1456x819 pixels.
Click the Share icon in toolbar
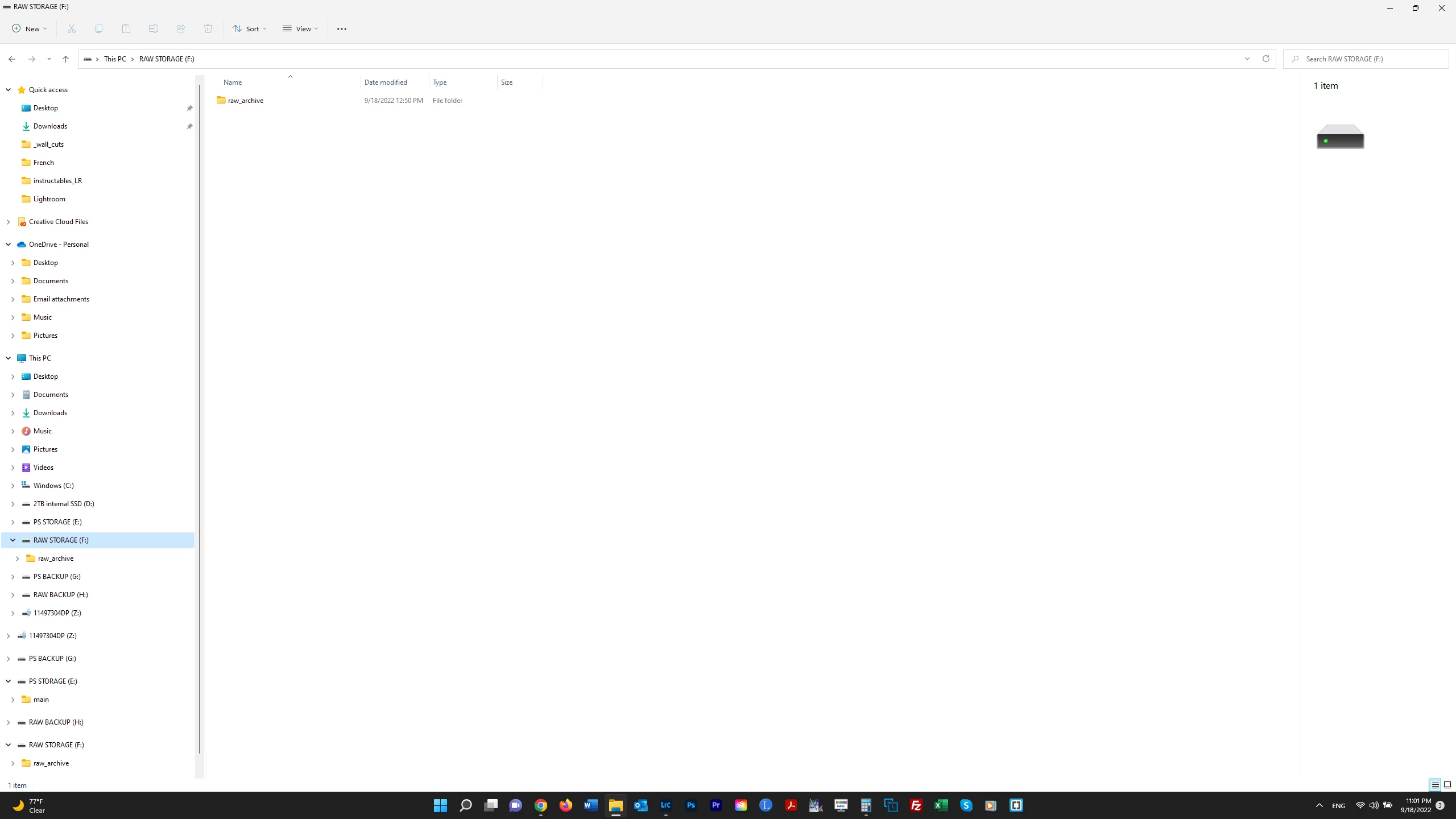pos(181,28)
